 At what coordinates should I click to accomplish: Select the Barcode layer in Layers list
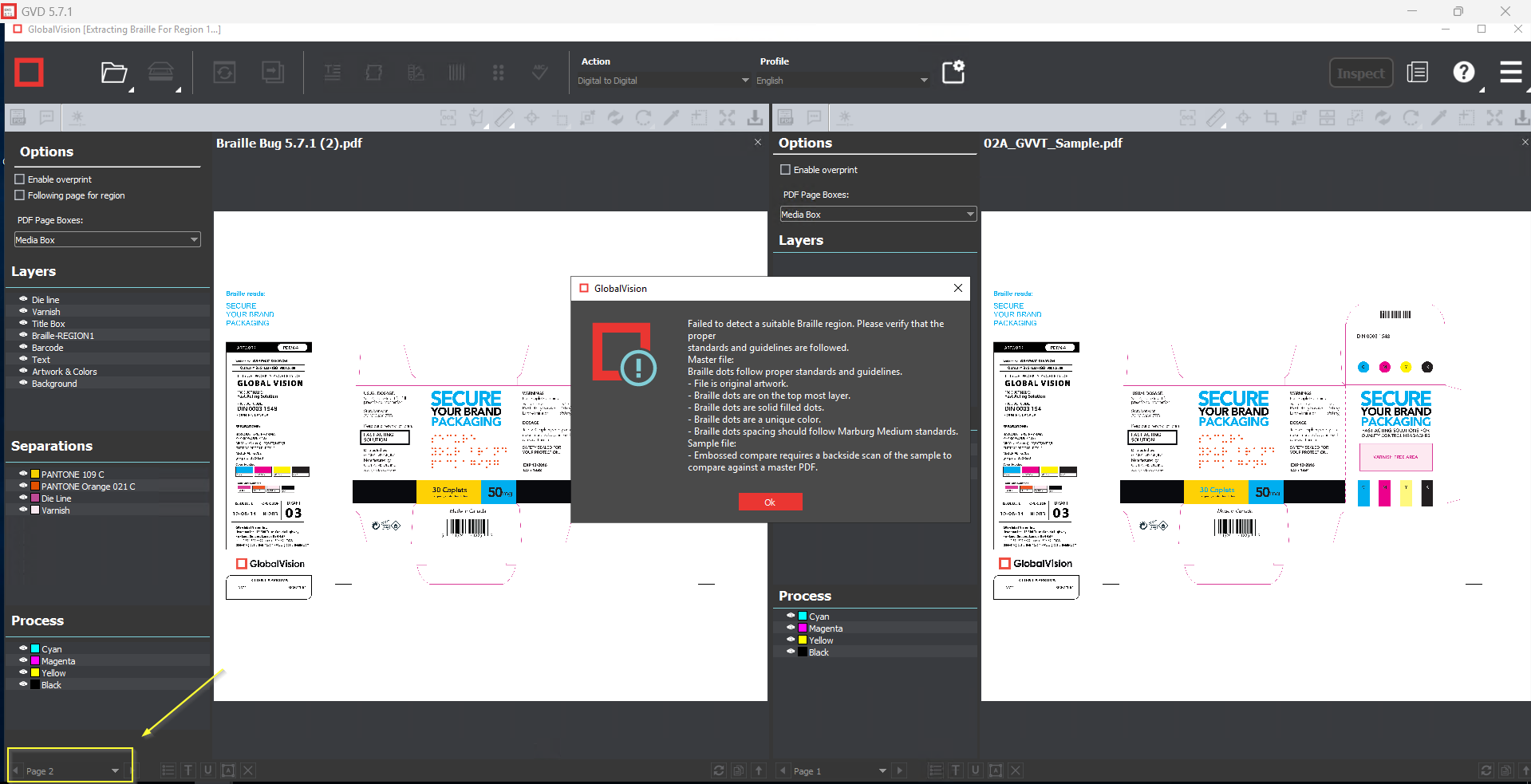click(48, 348)
